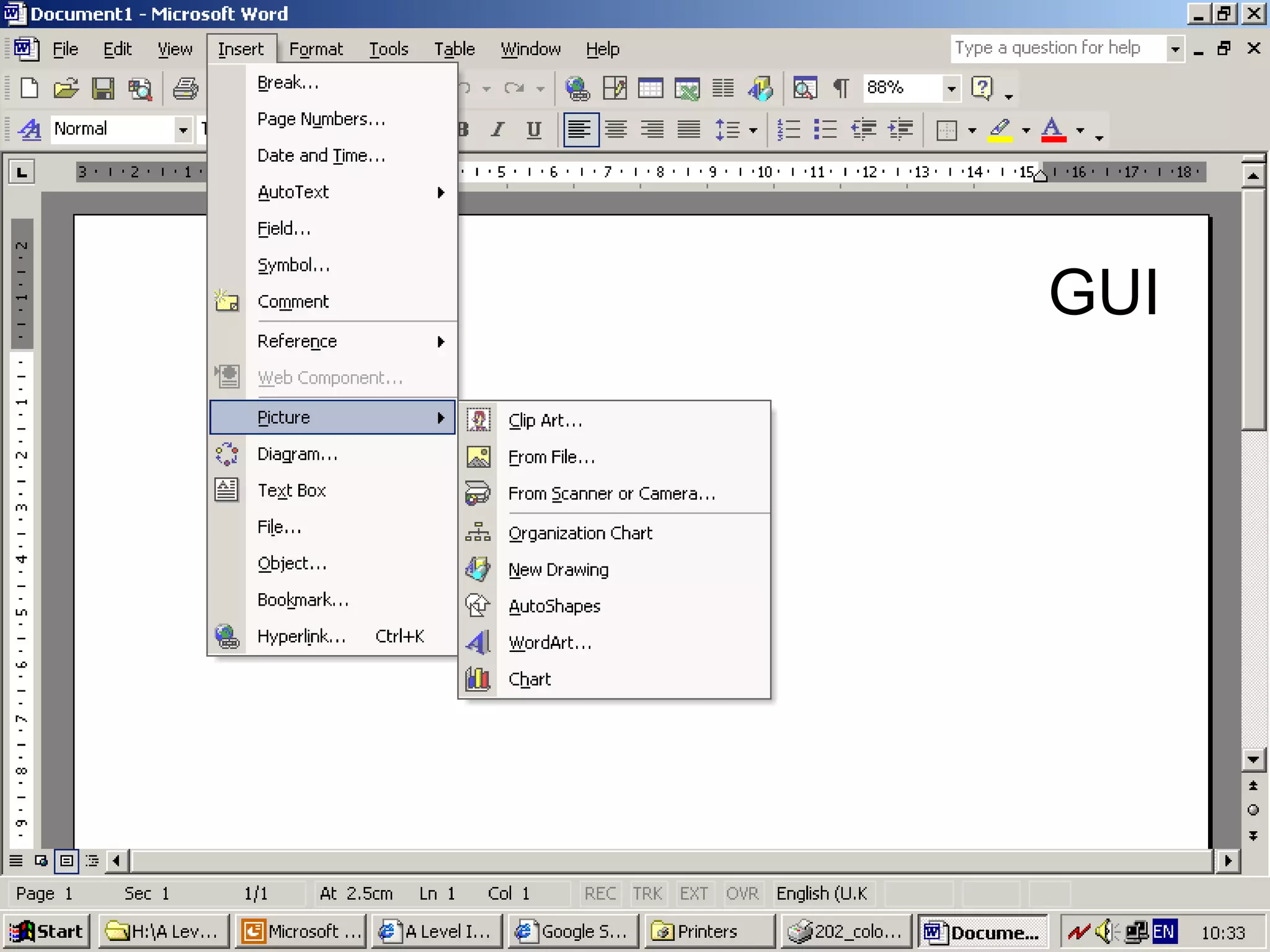
Task: Switch to Print Layout View button
Action: click(66, 861)
